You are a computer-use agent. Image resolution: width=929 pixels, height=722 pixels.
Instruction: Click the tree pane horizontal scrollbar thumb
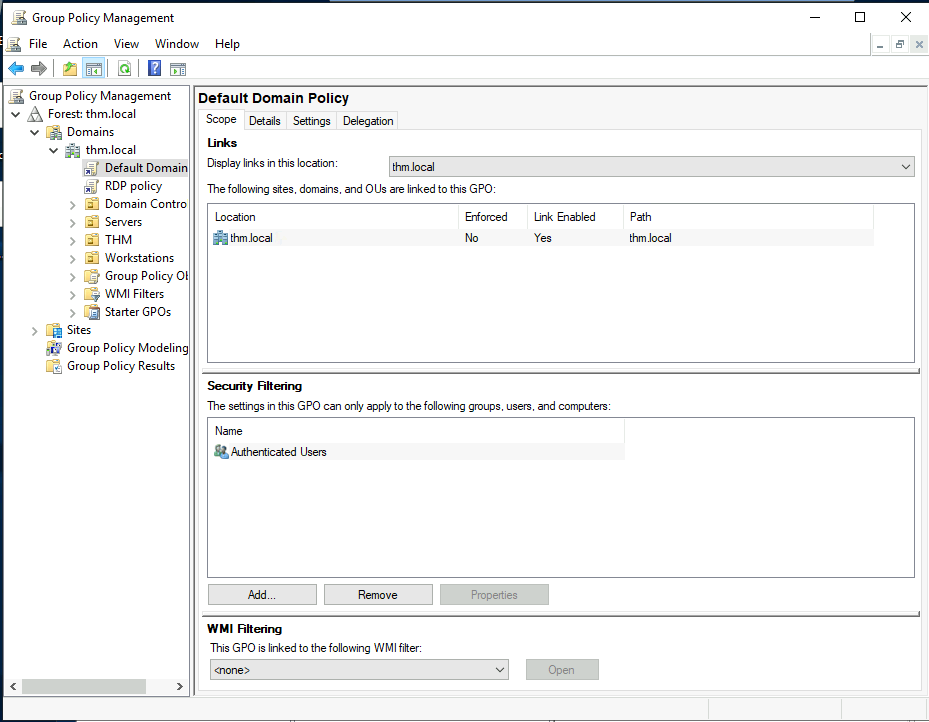pyautogui.click(x=84, y=686)
